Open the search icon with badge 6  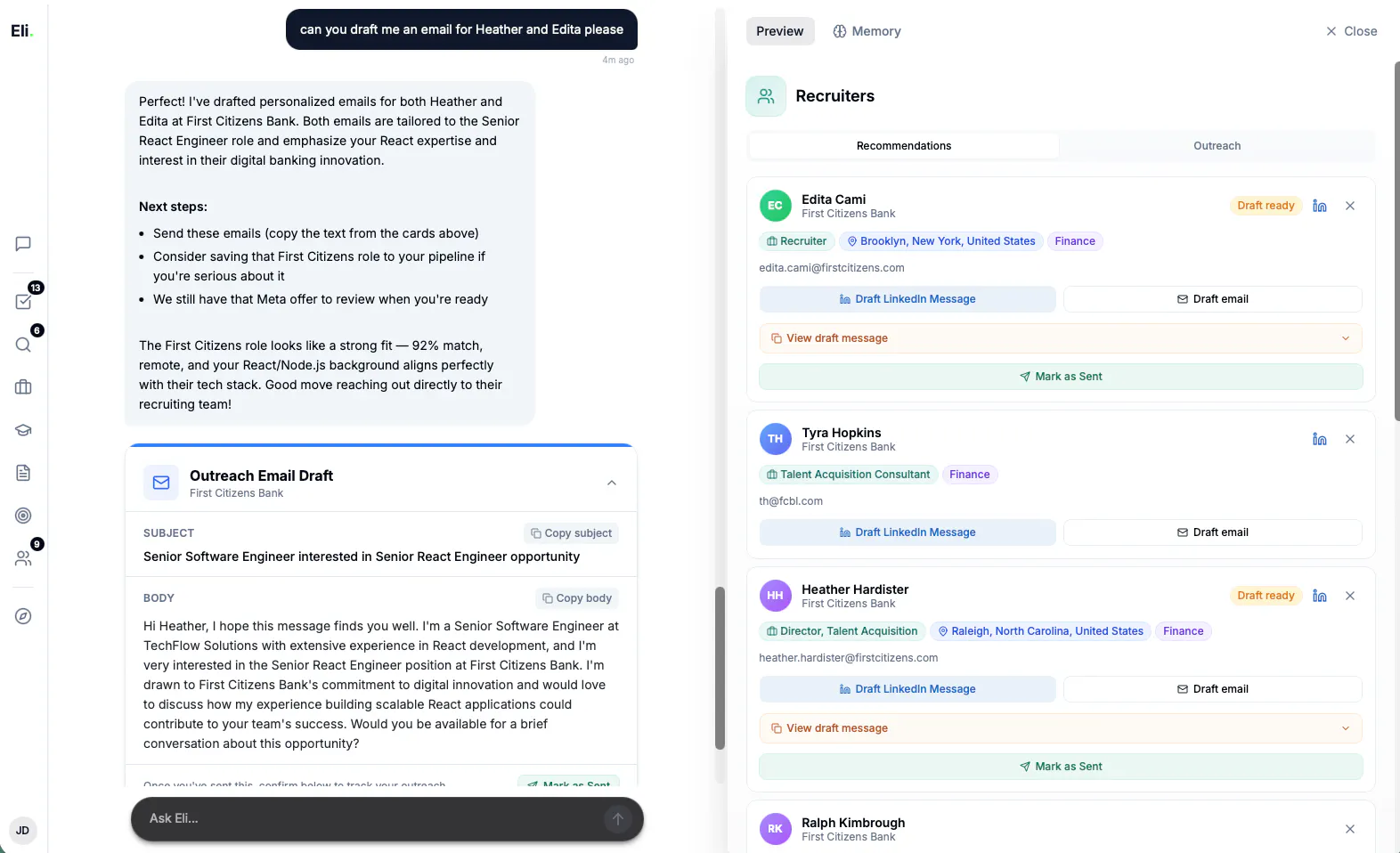23,345
